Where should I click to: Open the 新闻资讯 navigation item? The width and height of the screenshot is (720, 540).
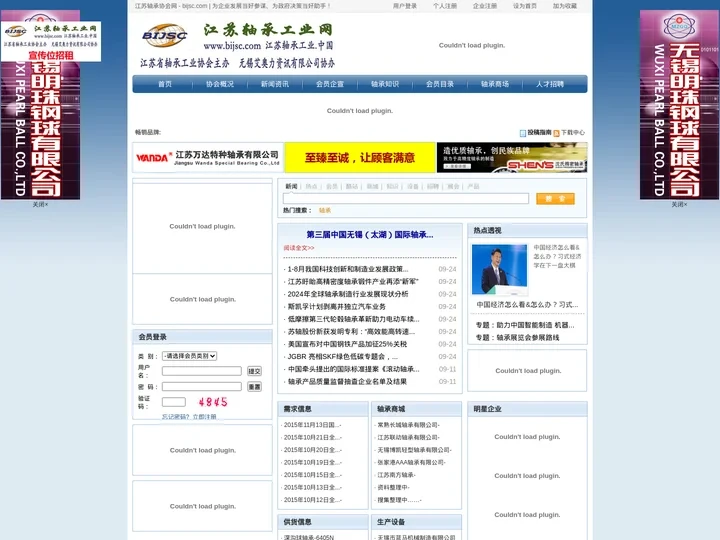275,84
